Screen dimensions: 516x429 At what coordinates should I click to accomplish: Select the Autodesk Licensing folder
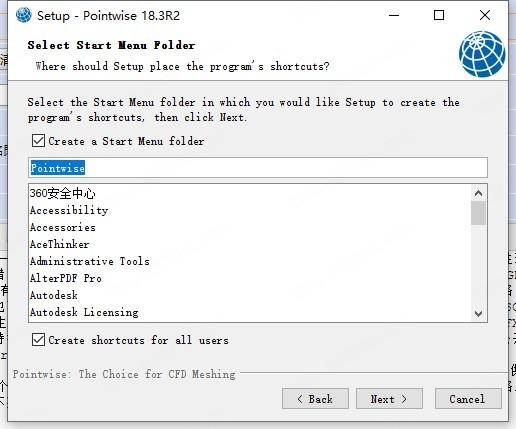[x=84, y=312]
